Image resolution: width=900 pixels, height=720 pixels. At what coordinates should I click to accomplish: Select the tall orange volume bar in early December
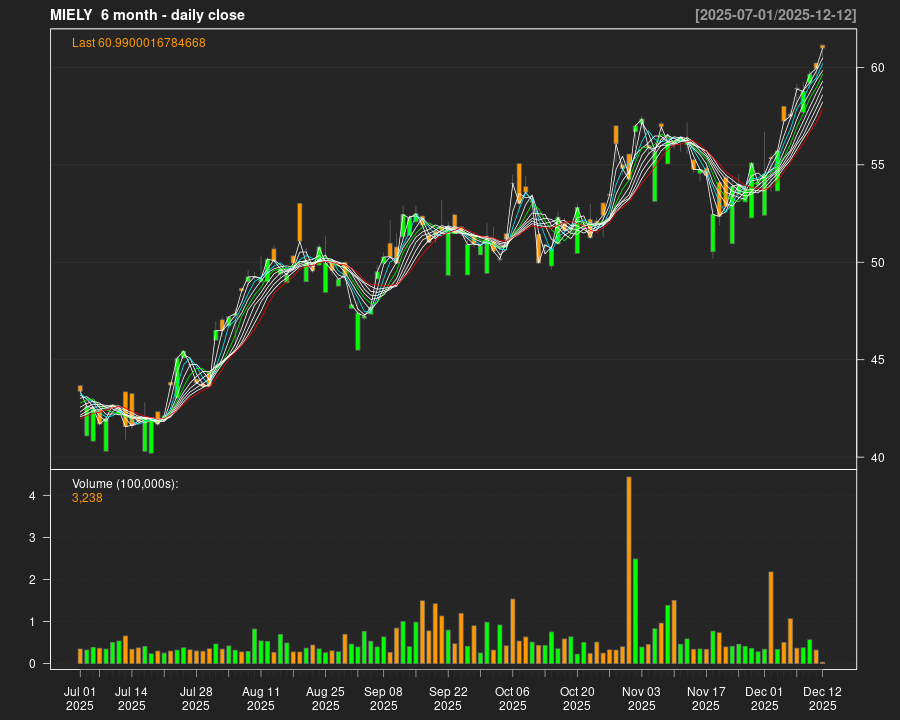click(x=771, y=617)
